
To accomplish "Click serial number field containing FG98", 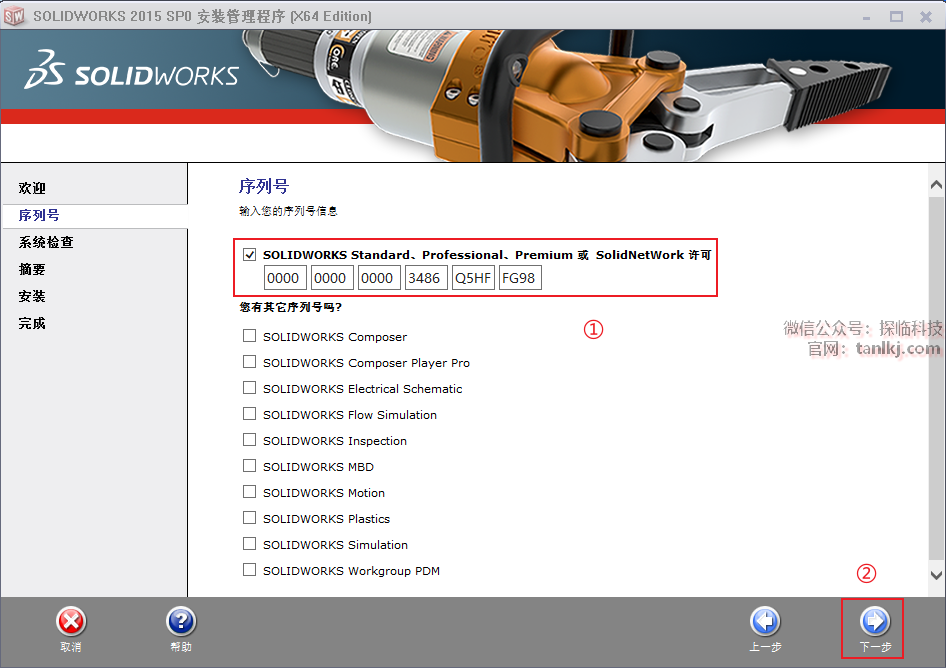I will coord(520,278).
